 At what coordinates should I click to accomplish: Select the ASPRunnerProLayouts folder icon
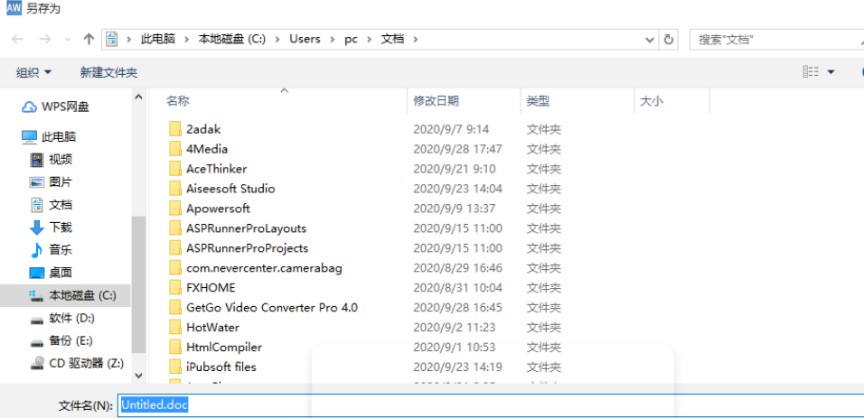tap(175, 228)
